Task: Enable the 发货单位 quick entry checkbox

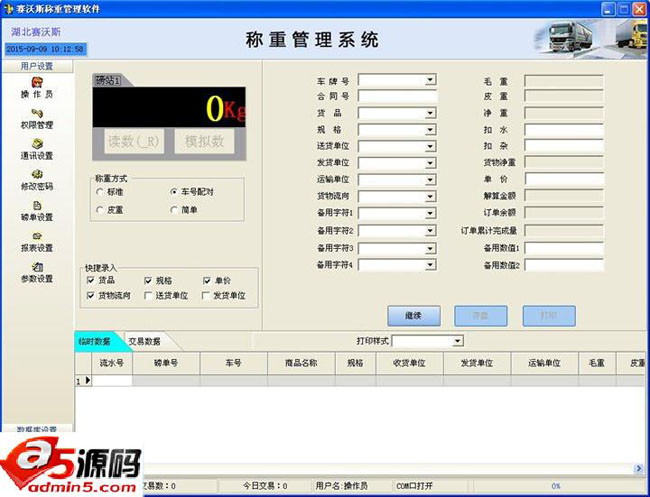Action: click(206, 295)
